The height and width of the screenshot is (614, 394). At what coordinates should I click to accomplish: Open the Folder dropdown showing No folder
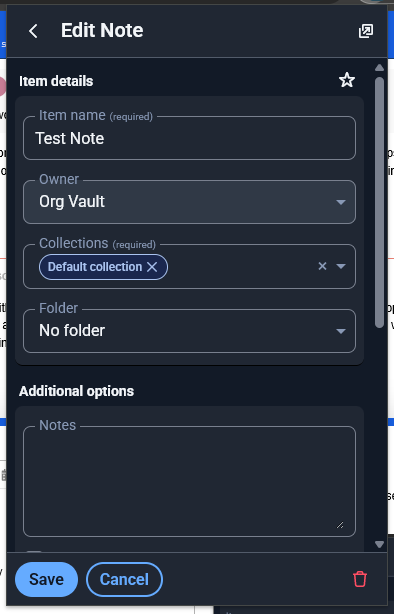(x=189, y=331)
